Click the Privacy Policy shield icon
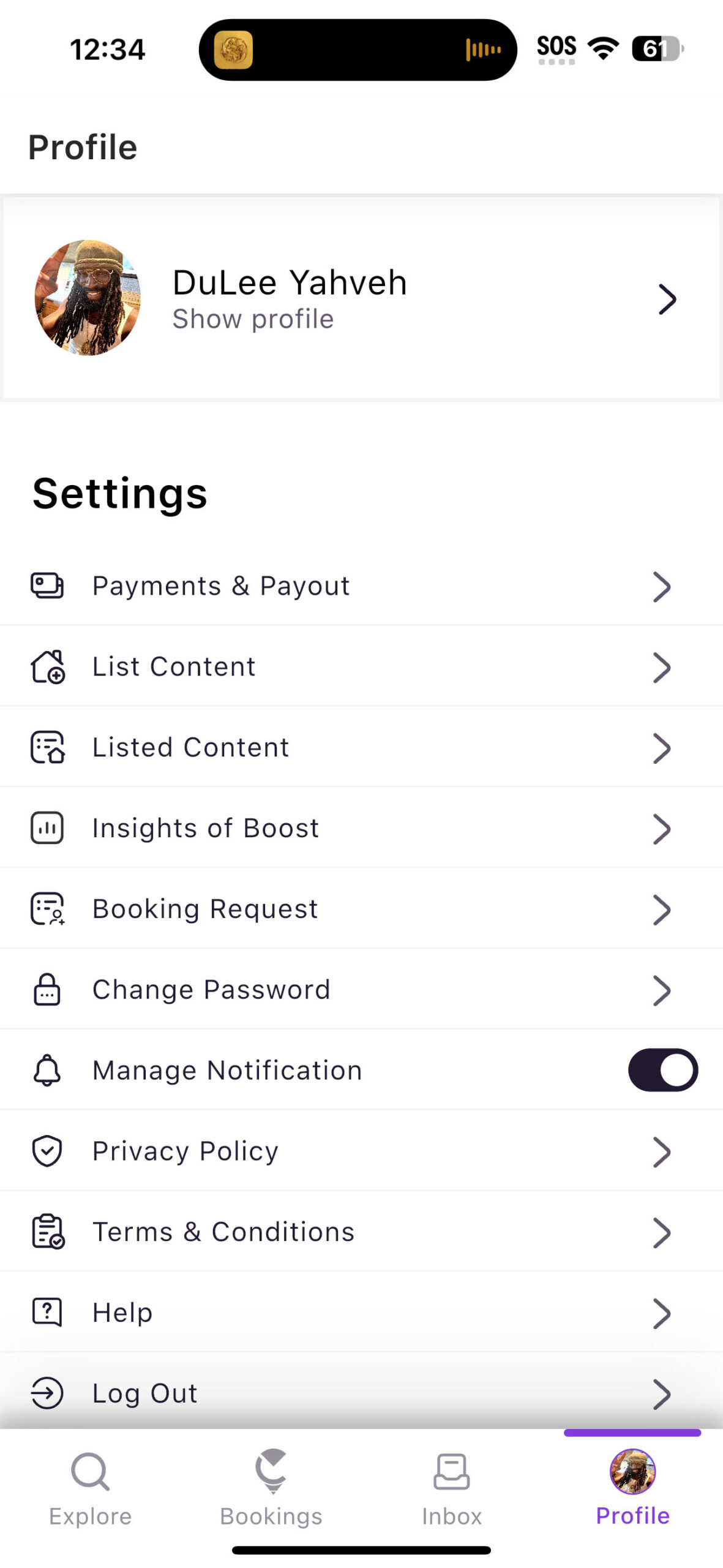Screen dimensions: 723x1568 (47, 1151)
